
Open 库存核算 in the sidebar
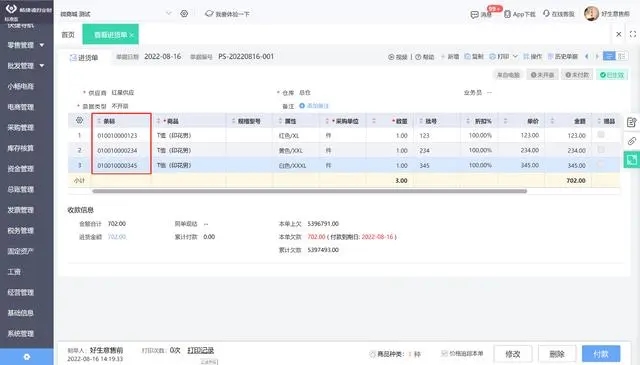20,148
